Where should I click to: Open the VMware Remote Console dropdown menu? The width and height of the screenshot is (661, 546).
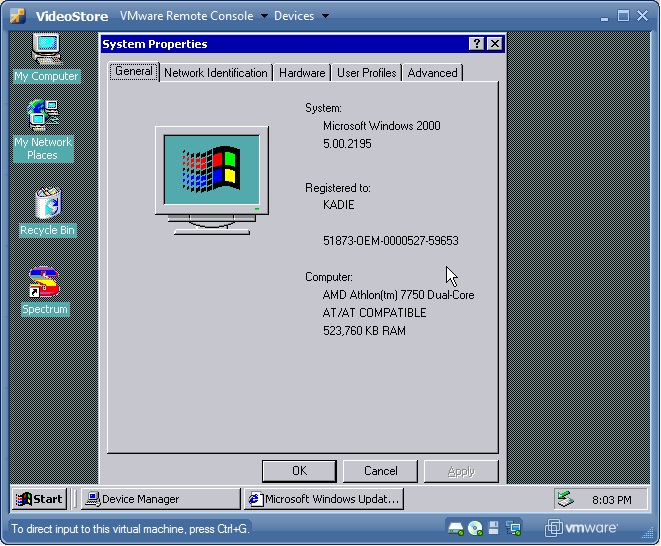[193, 16]
